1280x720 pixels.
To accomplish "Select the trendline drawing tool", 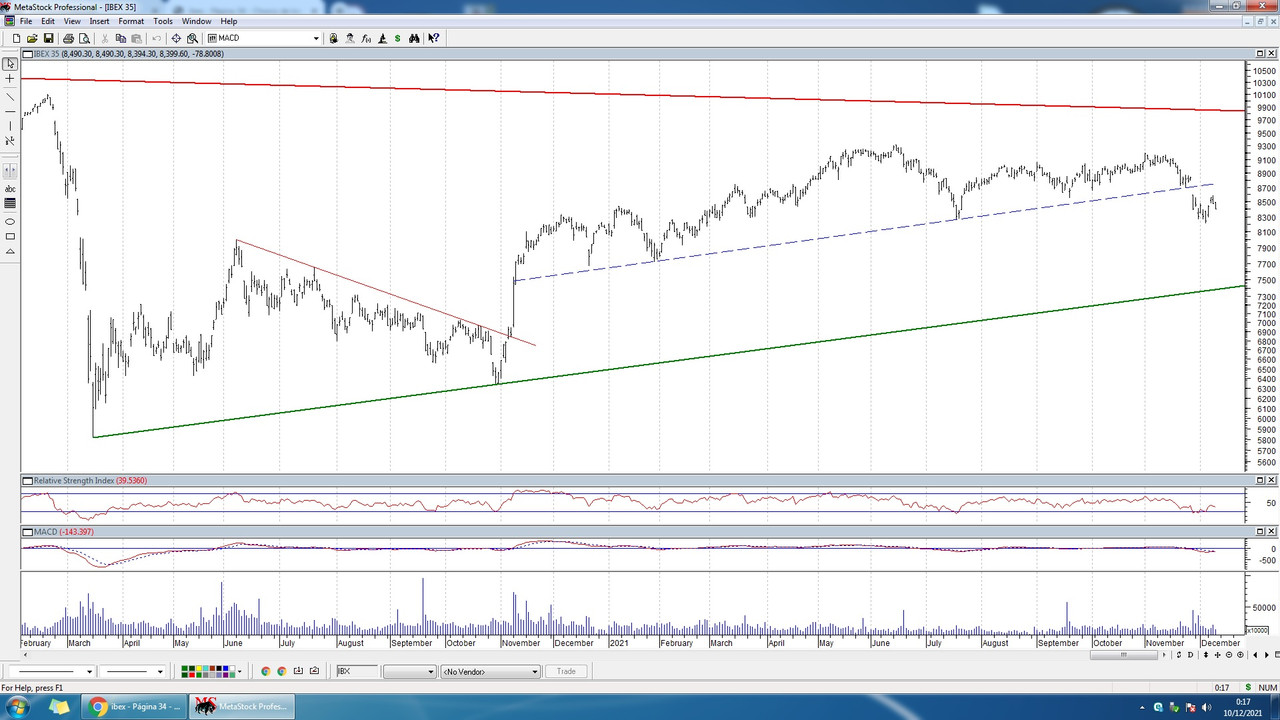I will click(x=10, y=97).
